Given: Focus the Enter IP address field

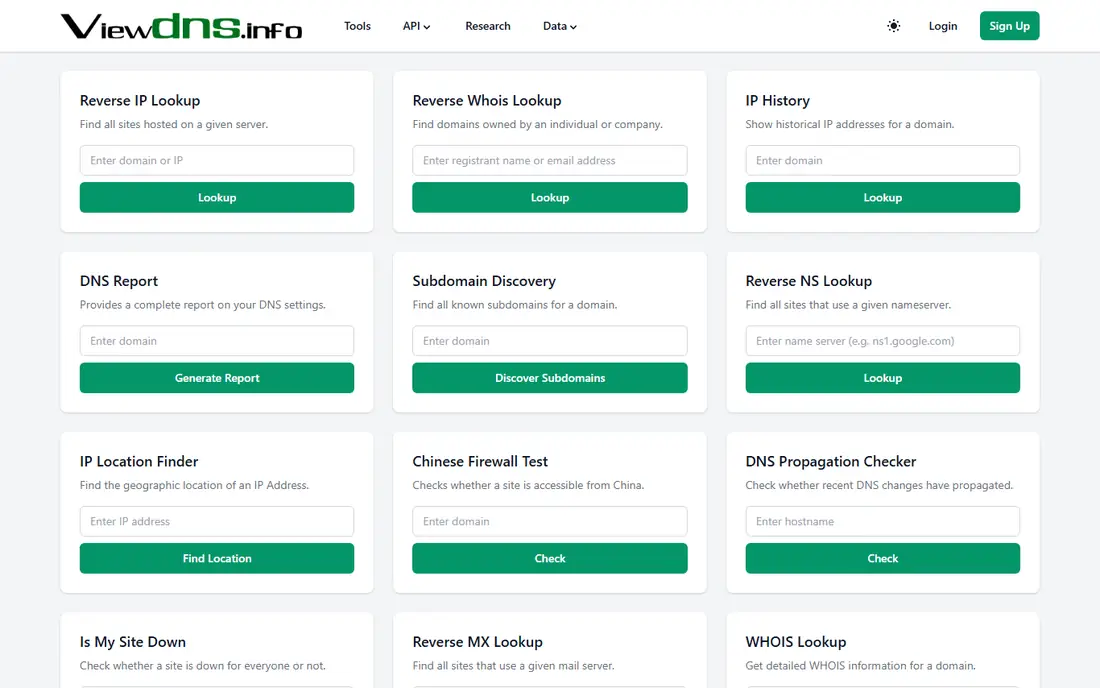Looking at the screenshot, I should tap(217, 522).
